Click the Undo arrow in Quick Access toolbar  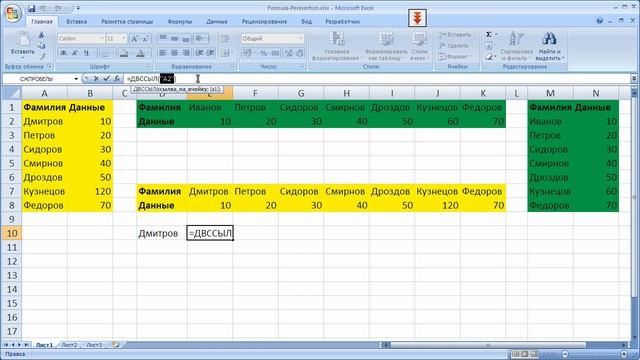tap(42, 8)
